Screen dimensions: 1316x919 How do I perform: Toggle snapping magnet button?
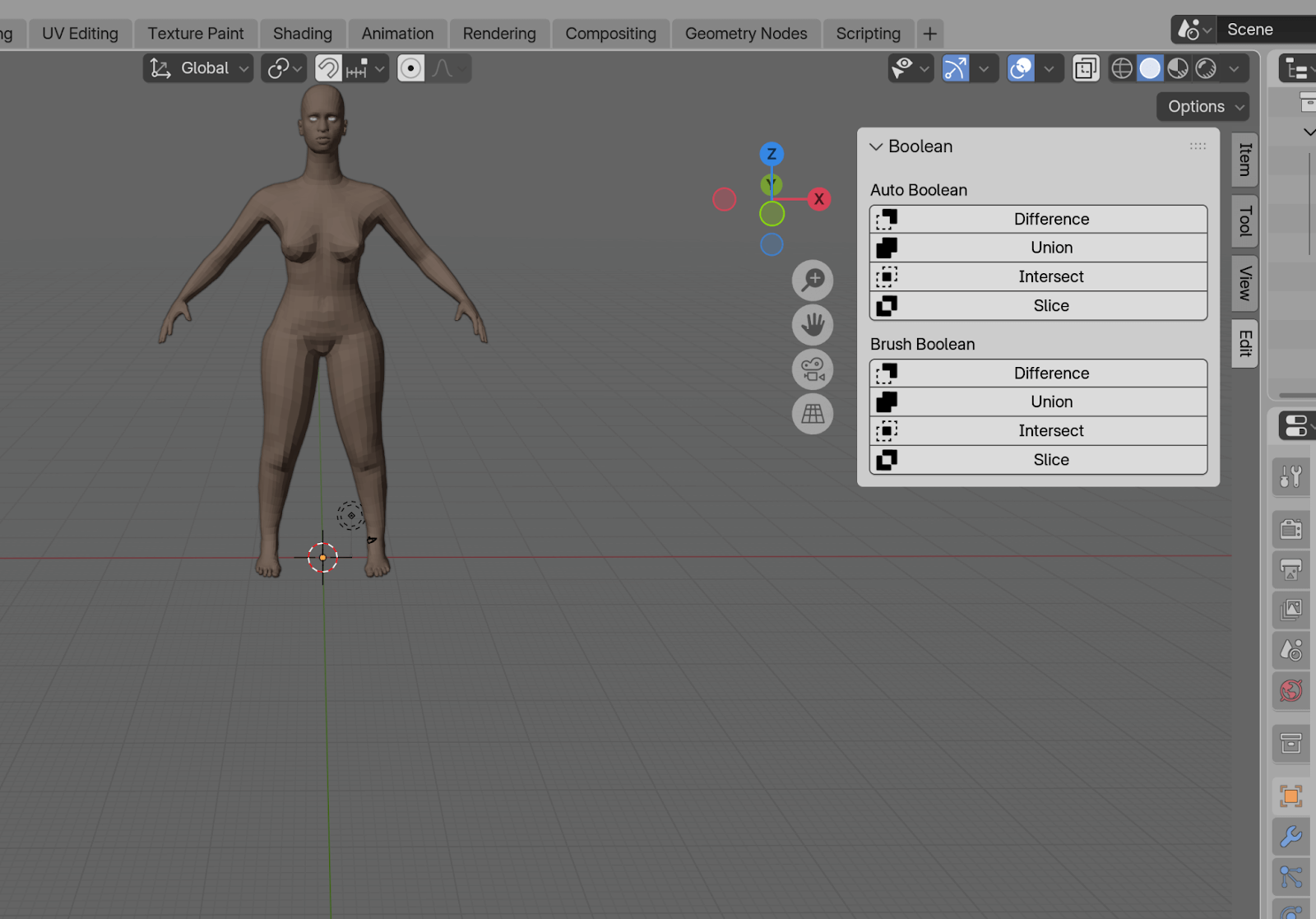[328, 68]
